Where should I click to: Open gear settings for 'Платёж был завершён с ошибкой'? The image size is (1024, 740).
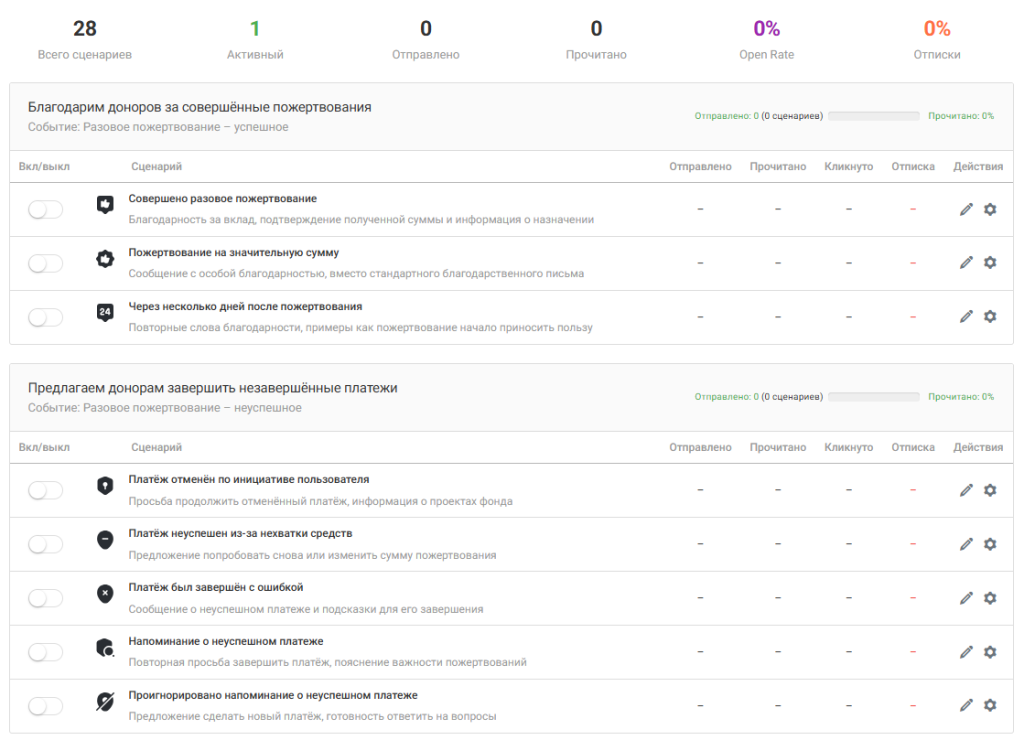tap(990, 598)
